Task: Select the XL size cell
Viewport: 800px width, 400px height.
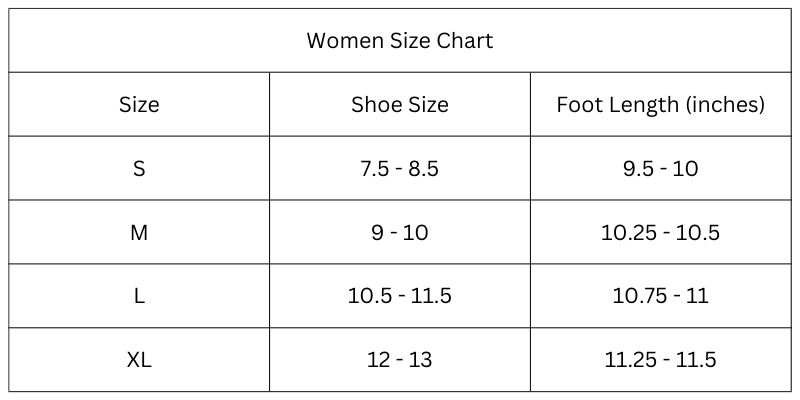Action: pyautogui.click(x=139, y=360)
